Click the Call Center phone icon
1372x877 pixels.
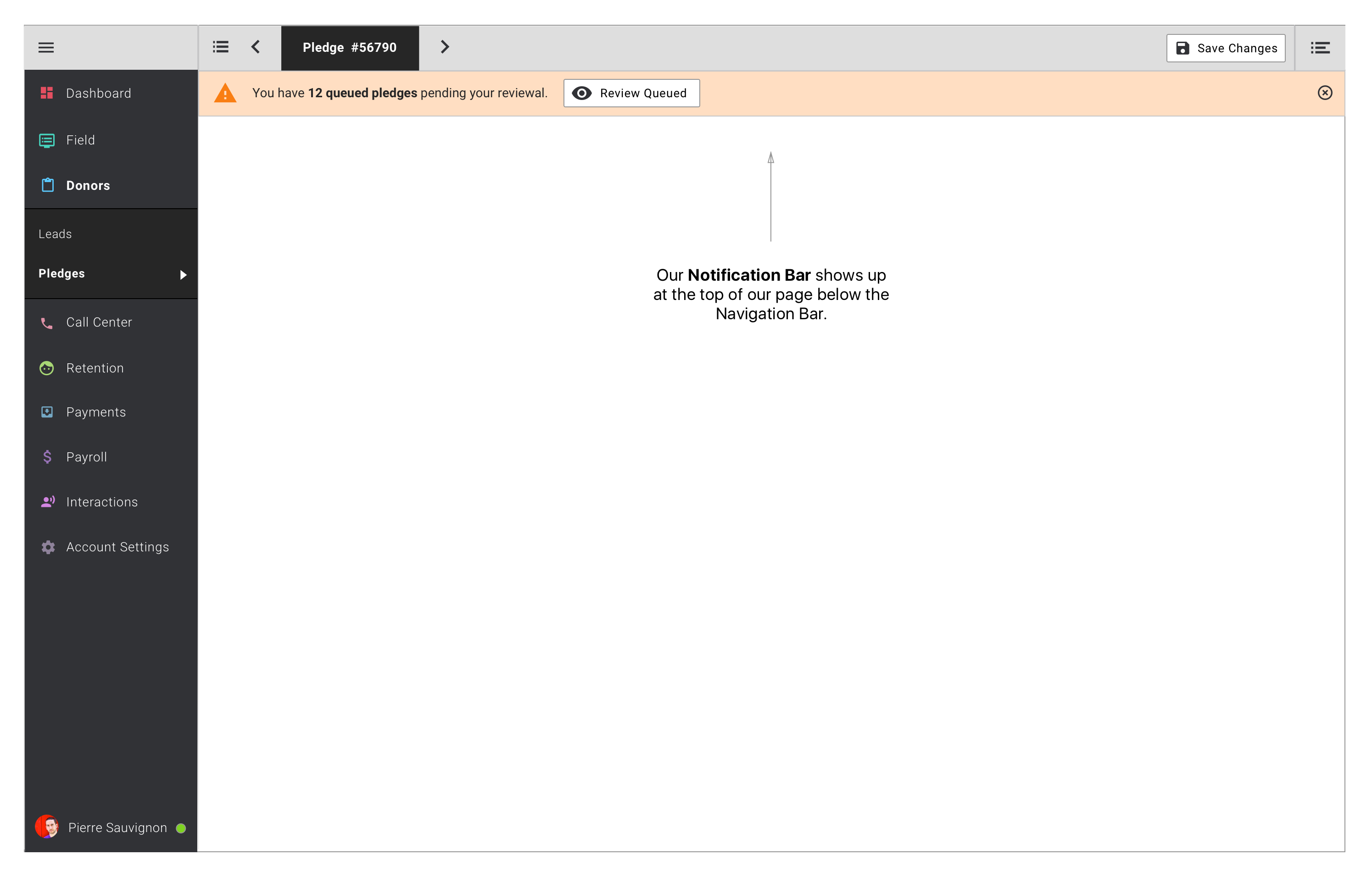coord(47,323)
